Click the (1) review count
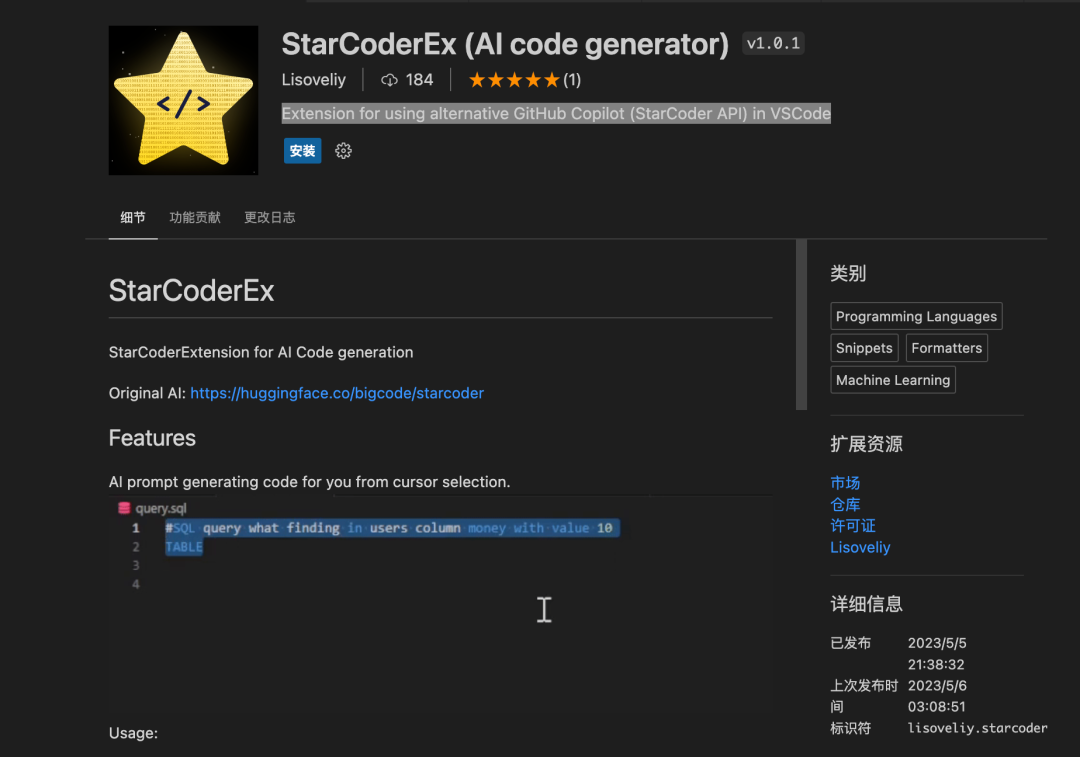This screenshot has width=1080, height=757. click(x=572, y=80)
